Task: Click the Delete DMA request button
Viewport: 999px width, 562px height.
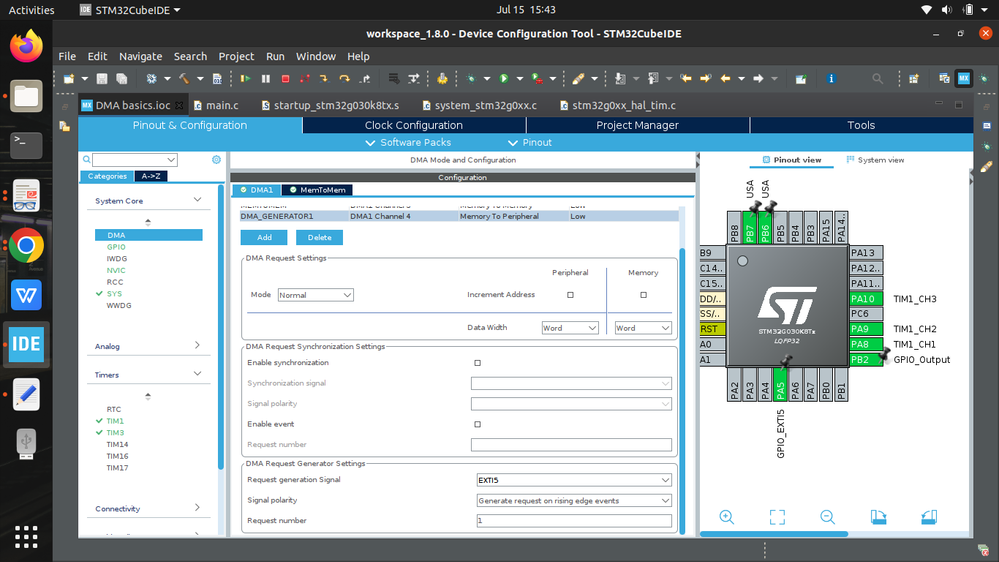Action: point(319,238)
